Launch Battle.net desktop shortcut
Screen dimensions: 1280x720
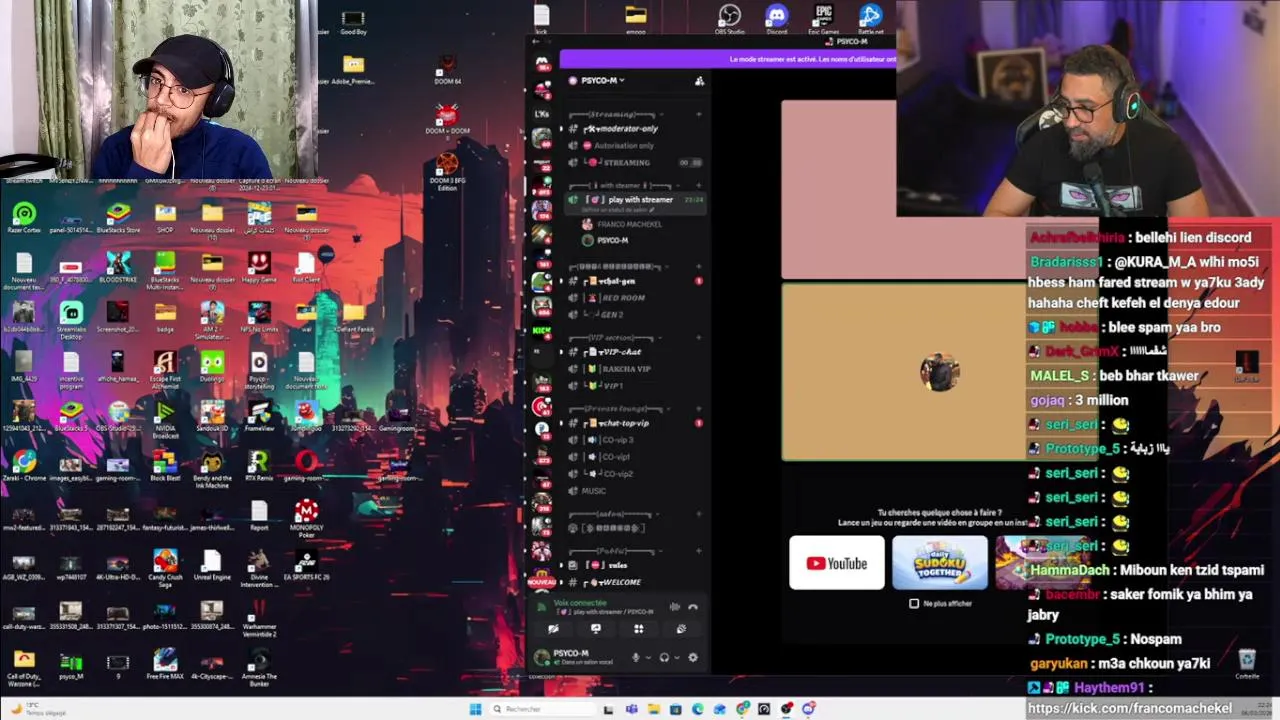[870, 20]
